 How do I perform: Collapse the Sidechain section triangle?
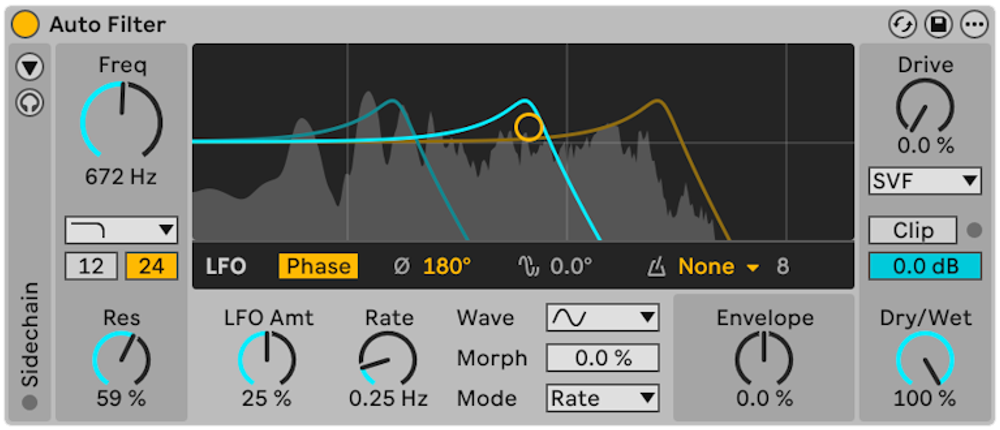click(30, 67)
